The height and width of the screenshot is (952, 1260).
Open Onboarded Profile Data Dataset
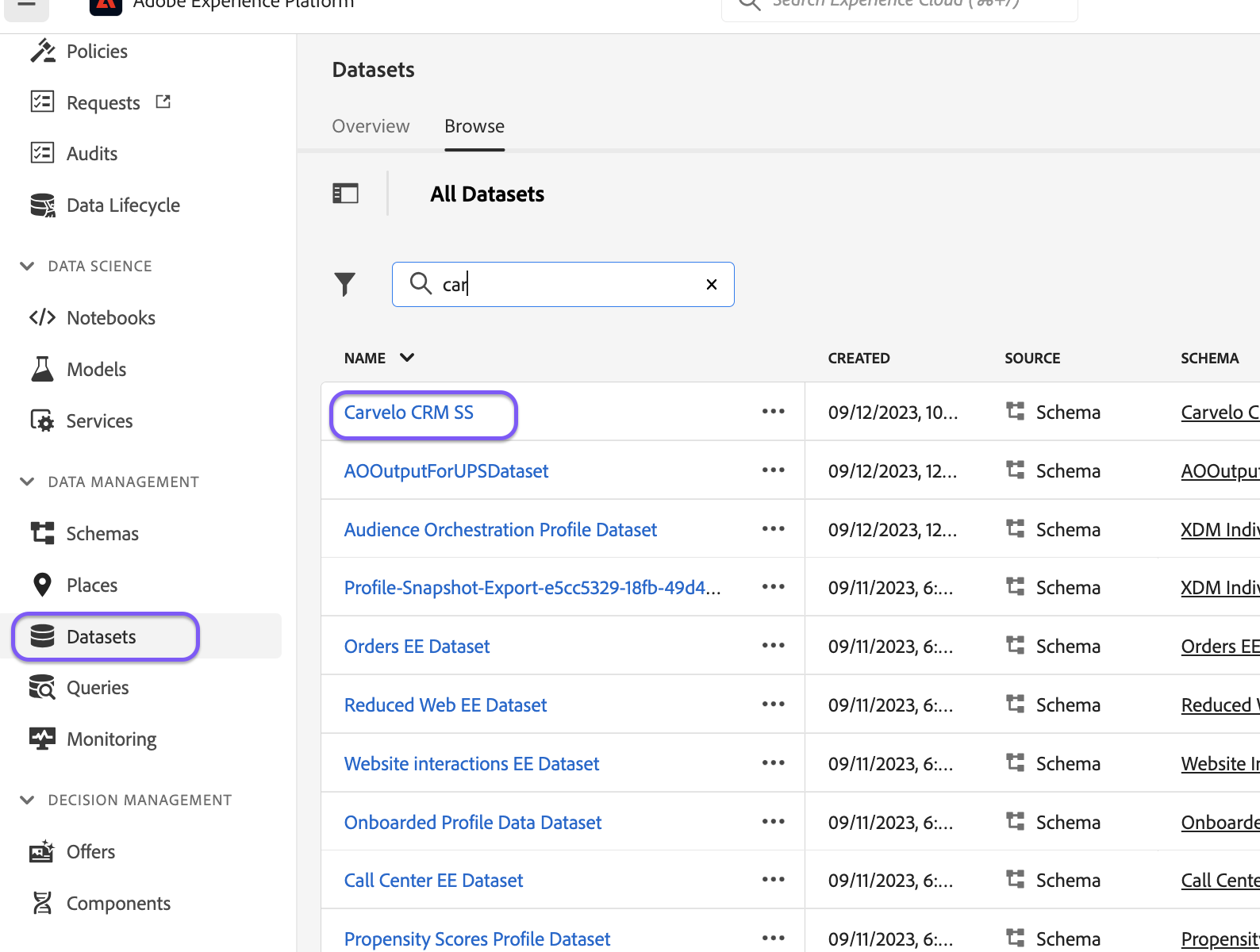click(473, 822)
